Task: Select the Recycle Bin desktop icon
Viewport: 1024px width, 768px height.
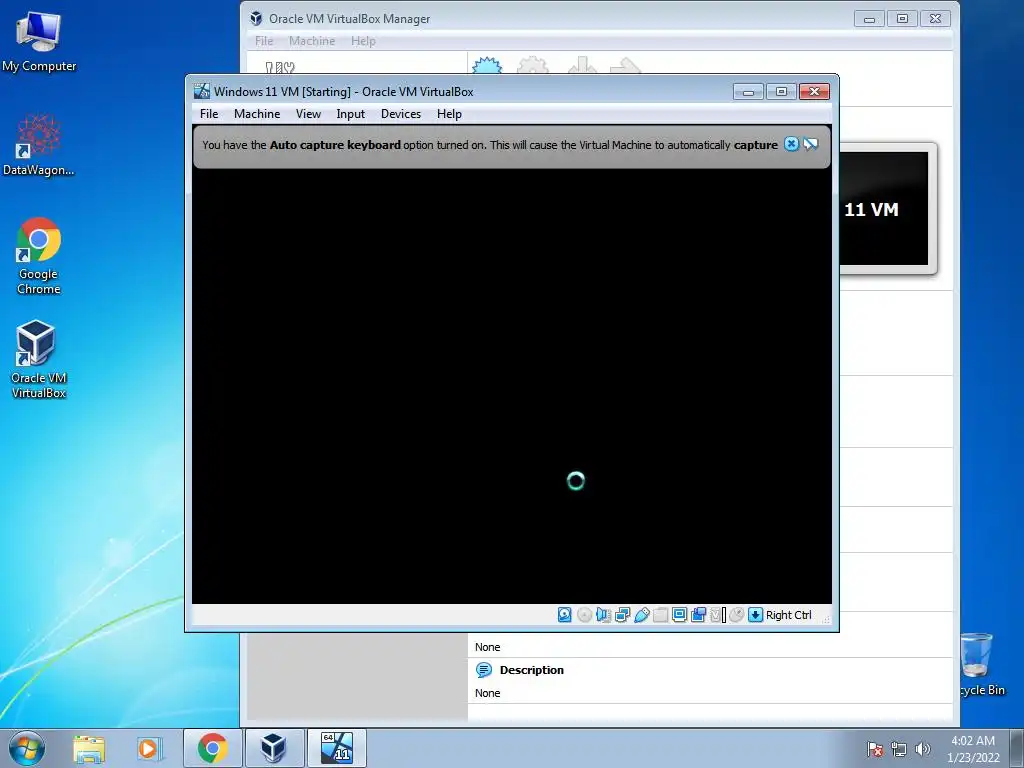Action: tap(978, 665)
